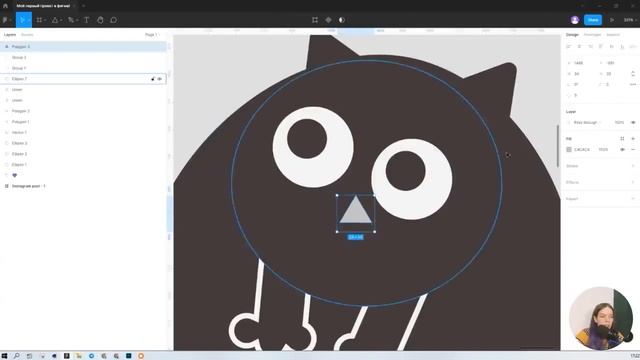Click the Share button

click(593, 20)
